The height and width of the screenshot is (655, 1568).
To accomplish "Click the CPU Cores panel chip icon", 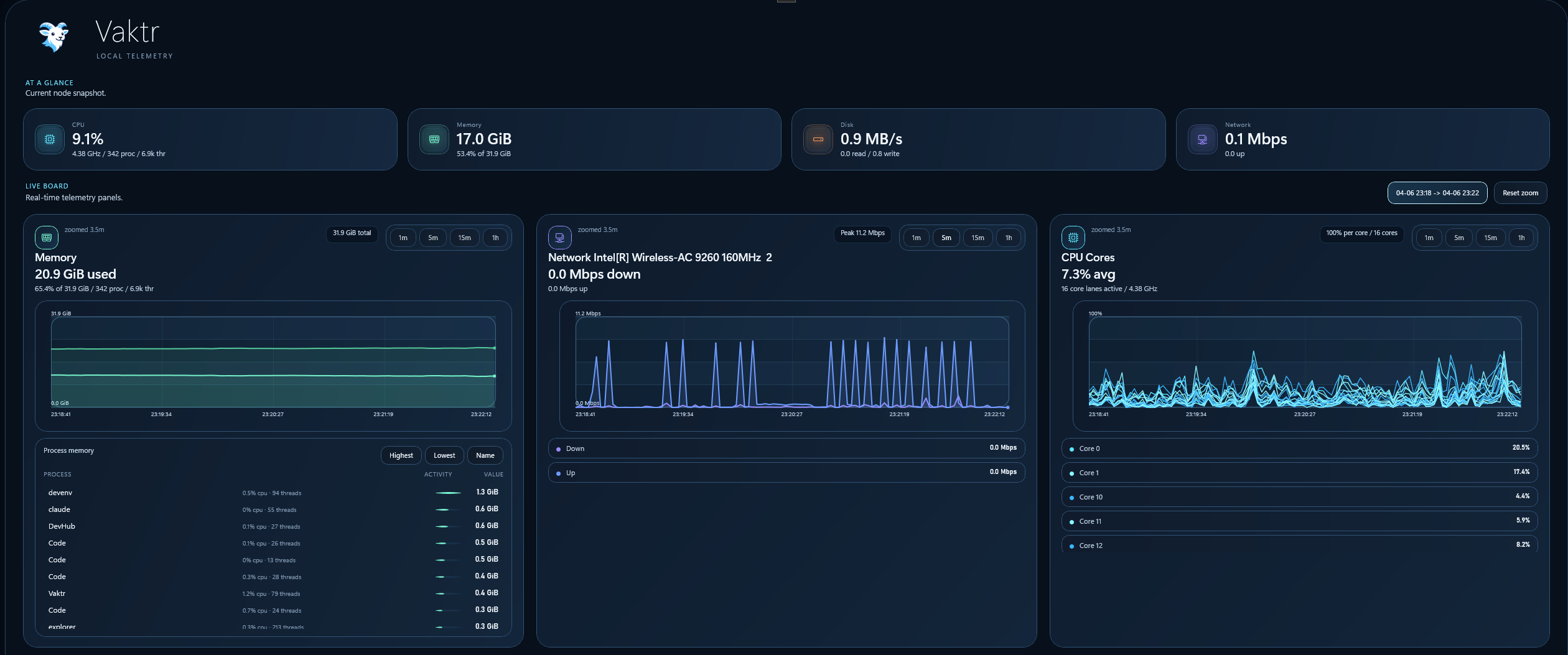I will click(1072, 237).
